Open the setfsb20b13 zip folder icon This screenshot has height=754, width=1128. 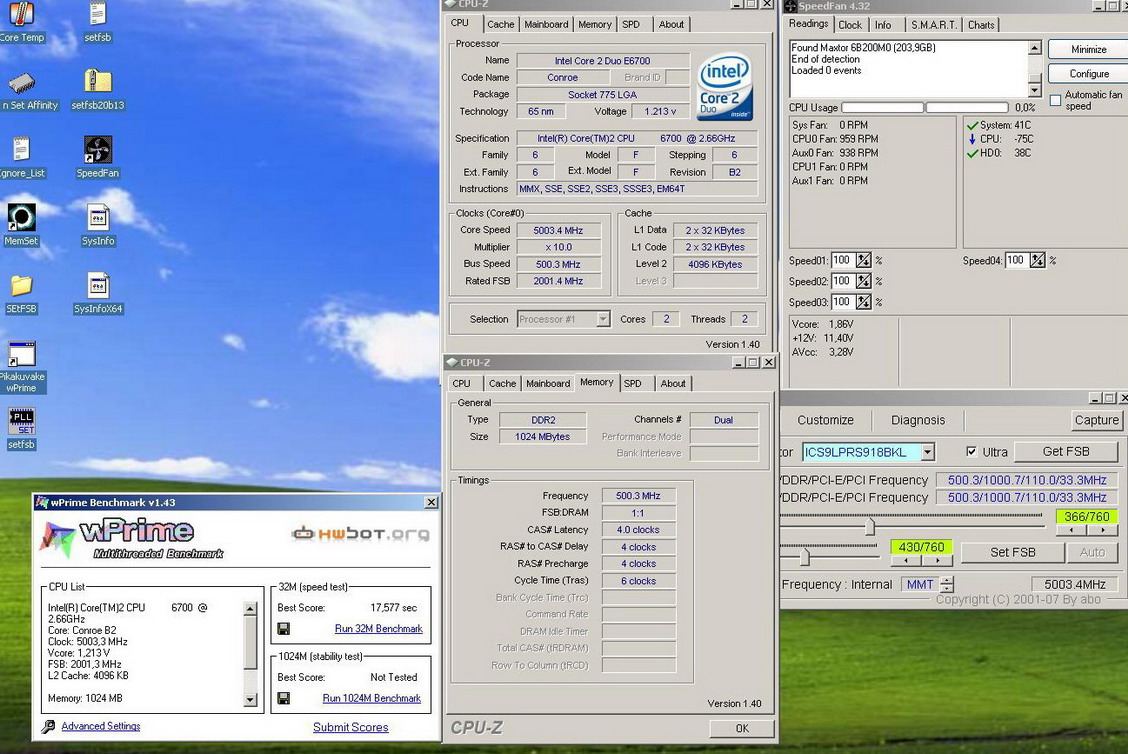98,81
